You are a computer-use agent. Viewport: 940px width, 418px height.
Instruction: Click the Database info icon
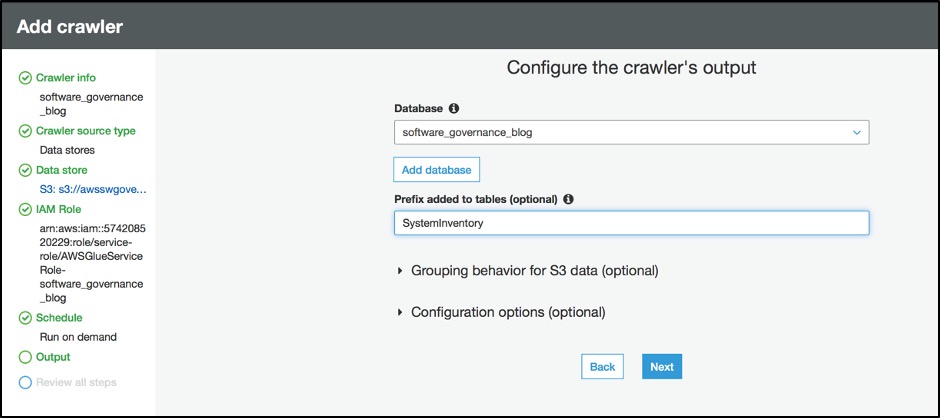pos(454,109)
